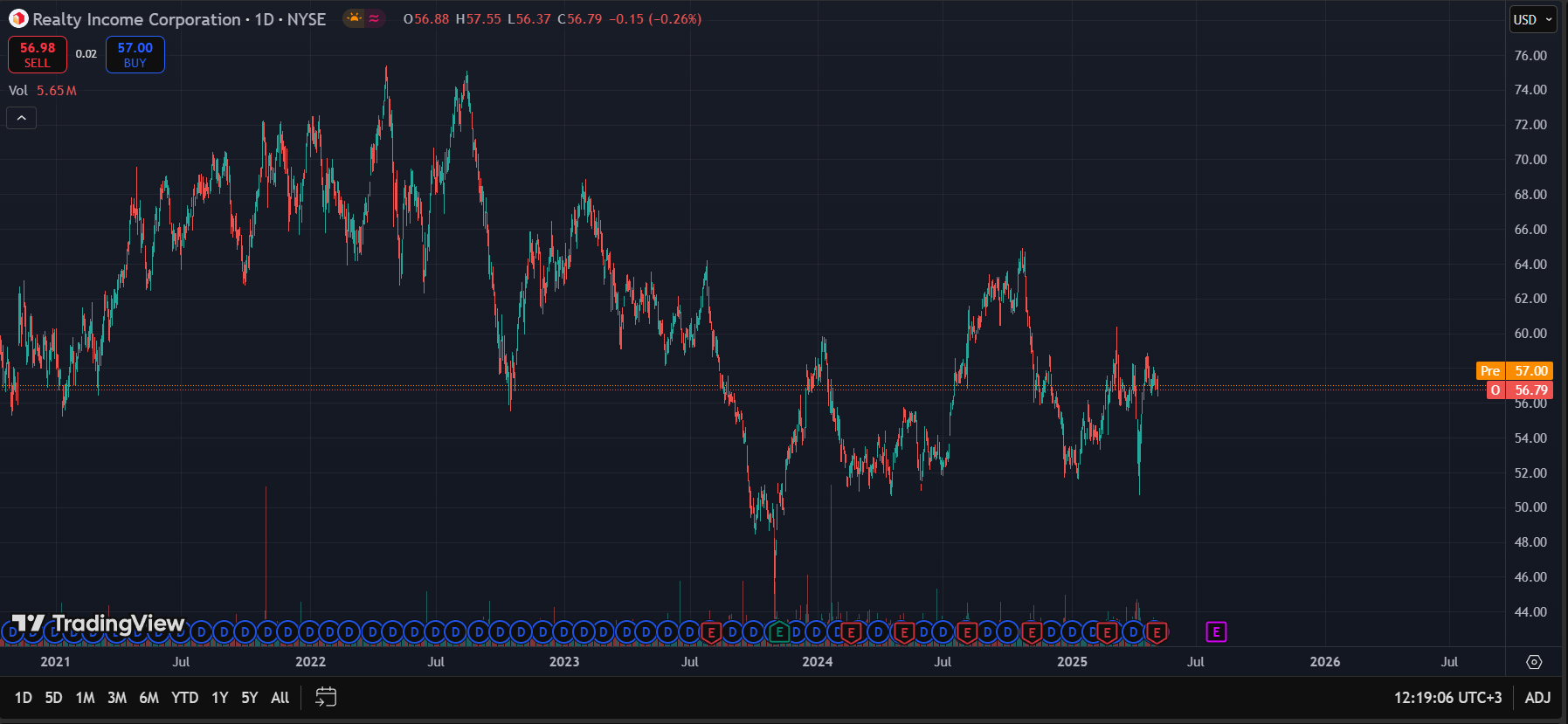This screenshot has height=724, width=1568.
Task: Open the Go to date calendar icon
Action: [x=326, y=697]
